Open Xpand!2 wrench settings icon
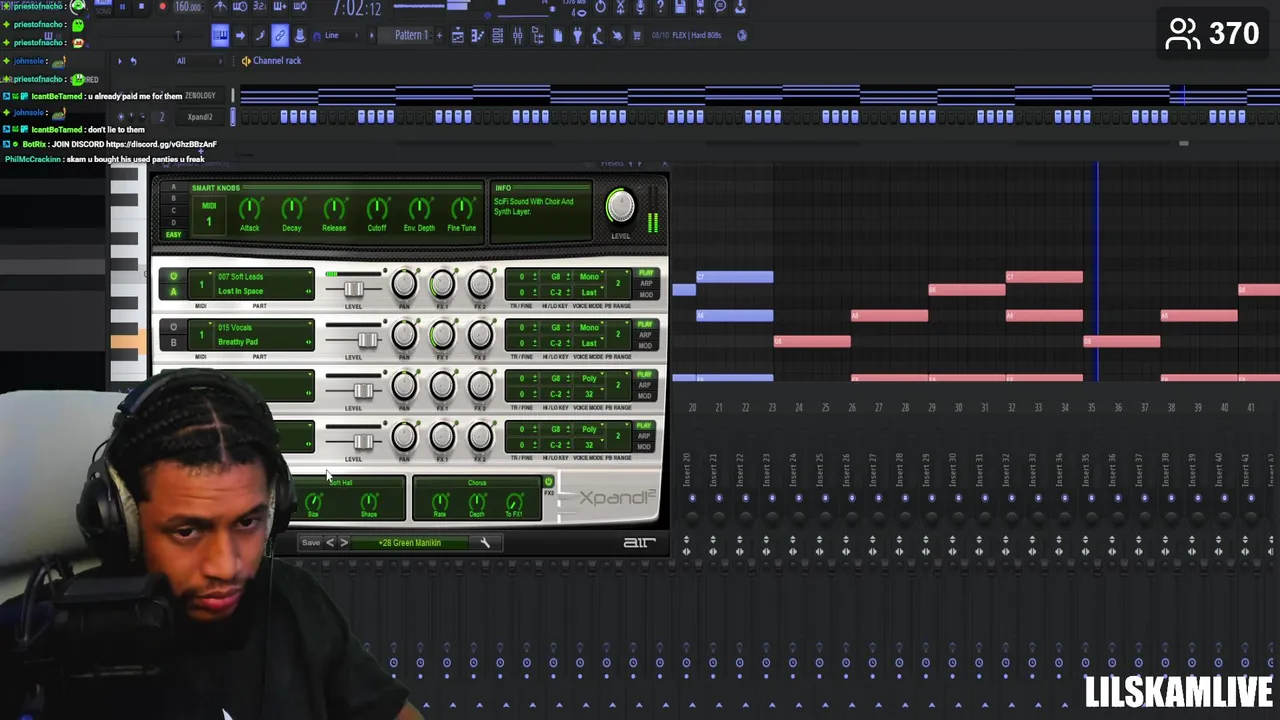This screenshot has width=1280, height=720. pos(485,543)
